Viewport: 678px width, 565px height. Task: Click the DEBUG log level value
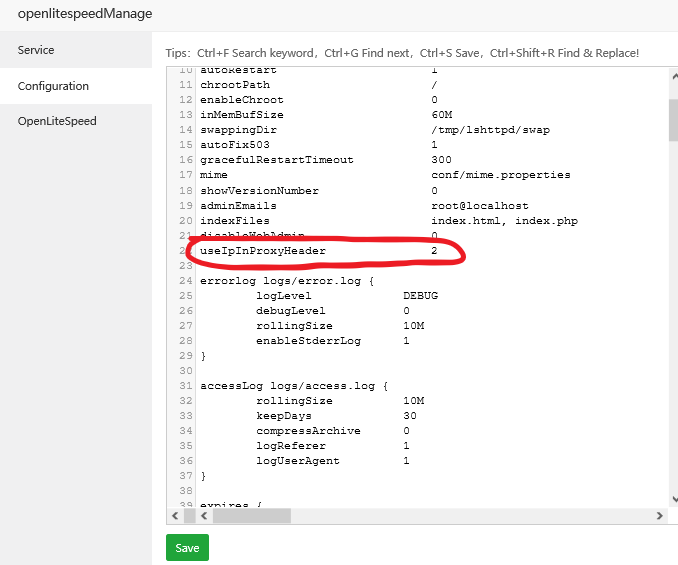(x=421, y=296)
